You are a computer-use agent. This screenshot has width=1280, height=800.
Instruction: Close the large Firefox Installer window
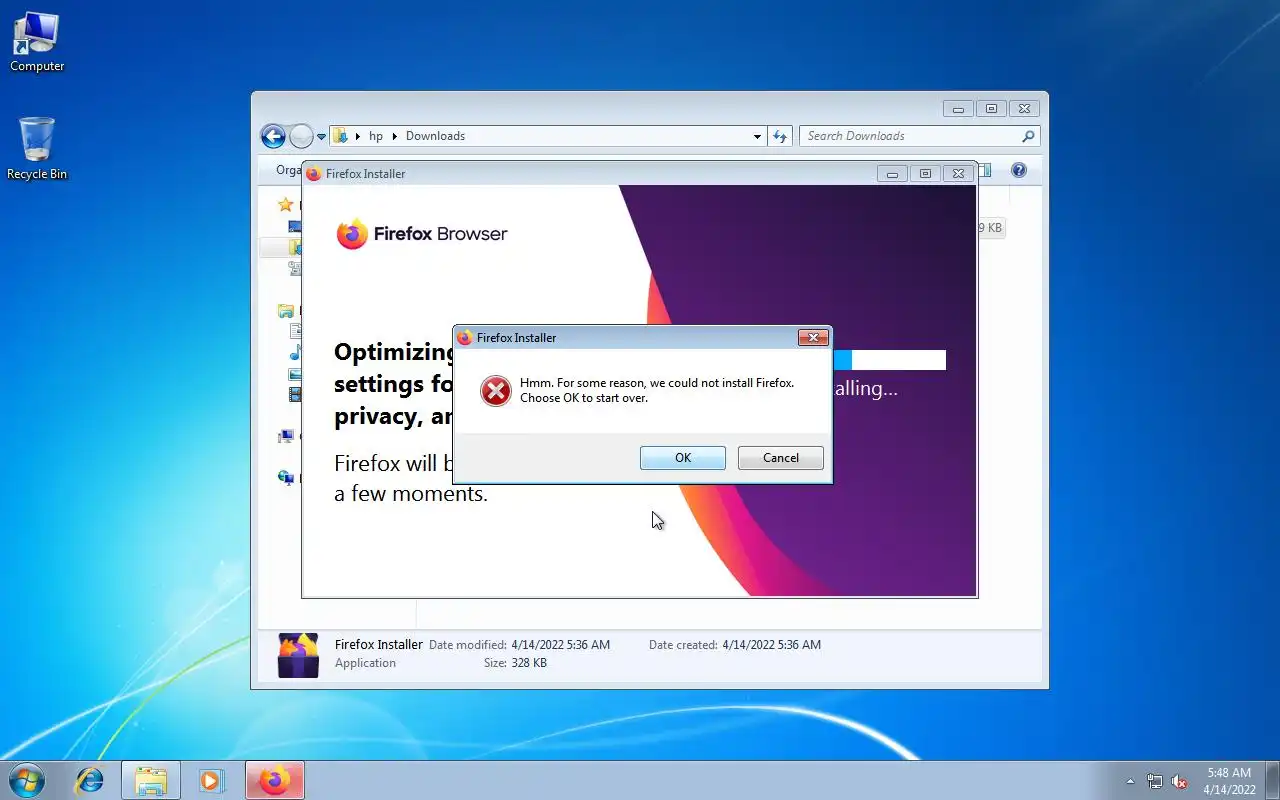coord(959,174)
